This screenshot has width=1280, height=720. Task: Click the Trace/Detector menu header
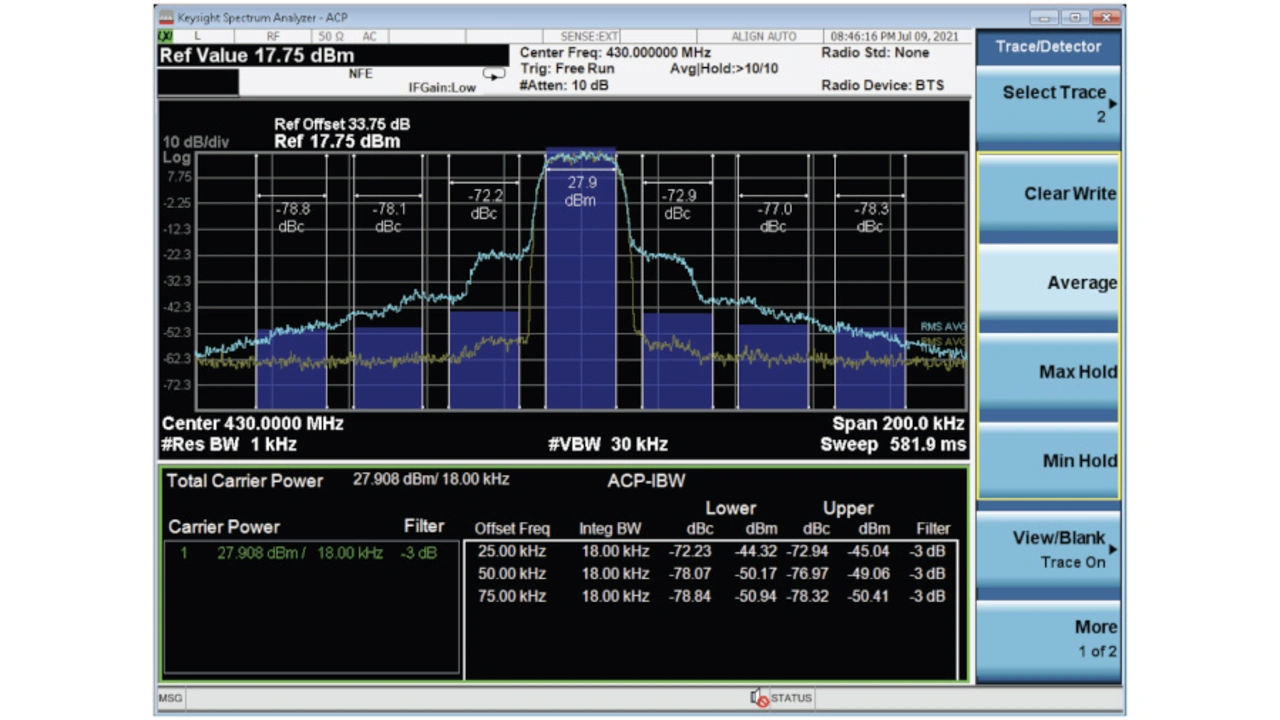1048,47
